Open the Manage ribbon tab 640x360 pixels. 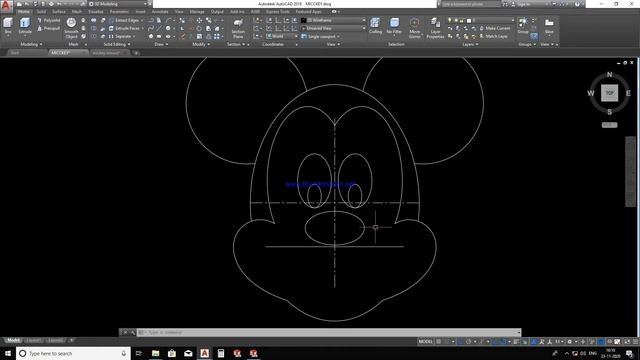click(197, 12)
